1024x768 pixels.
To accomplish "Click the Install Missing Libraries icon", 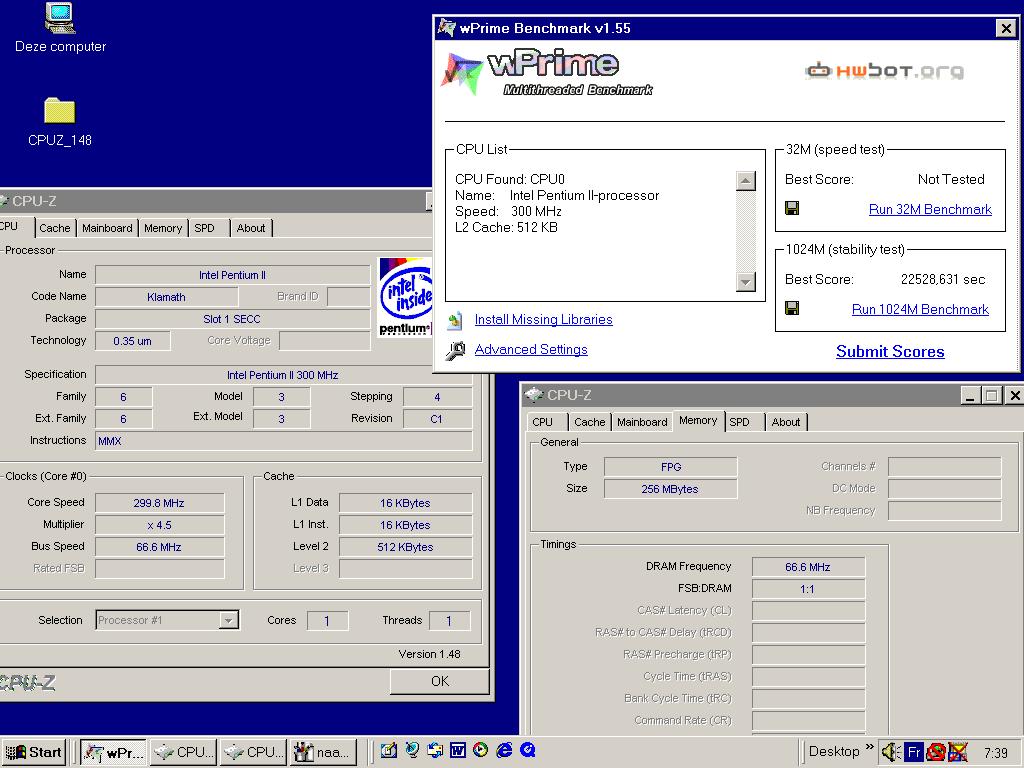I will click(455, 320).
